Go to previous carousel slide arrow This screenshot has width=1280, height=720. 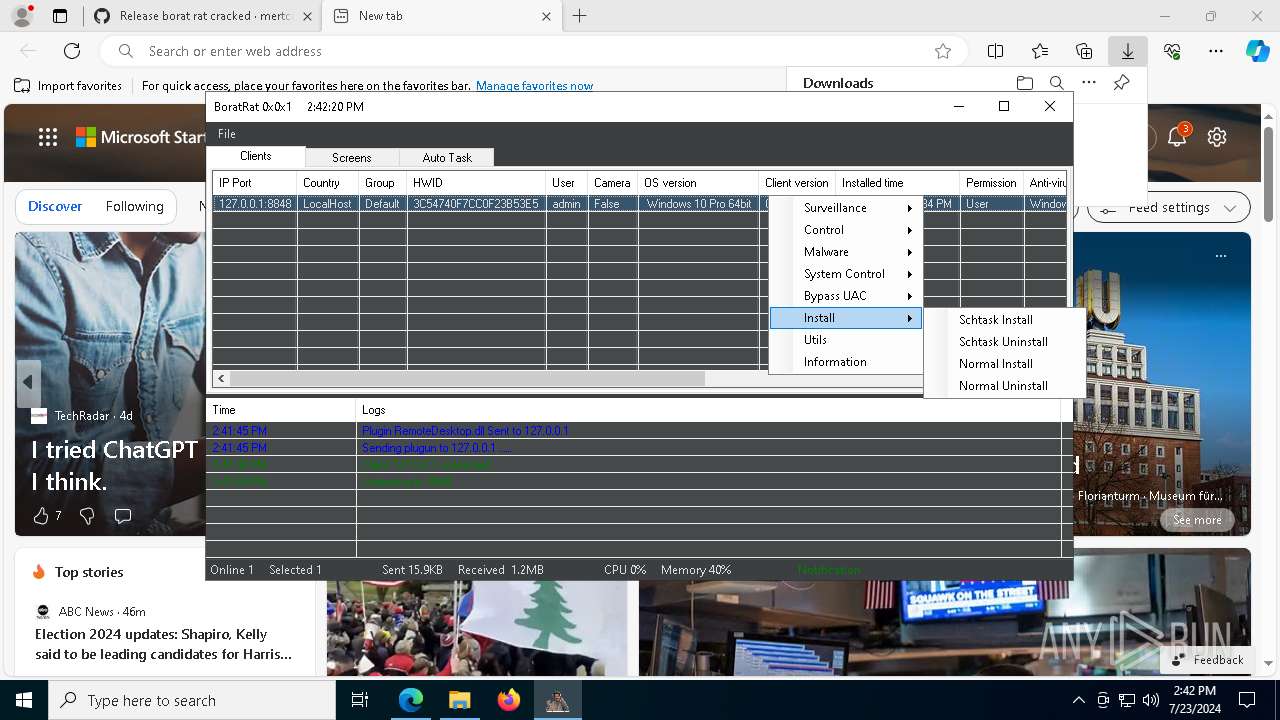point(28,382)
